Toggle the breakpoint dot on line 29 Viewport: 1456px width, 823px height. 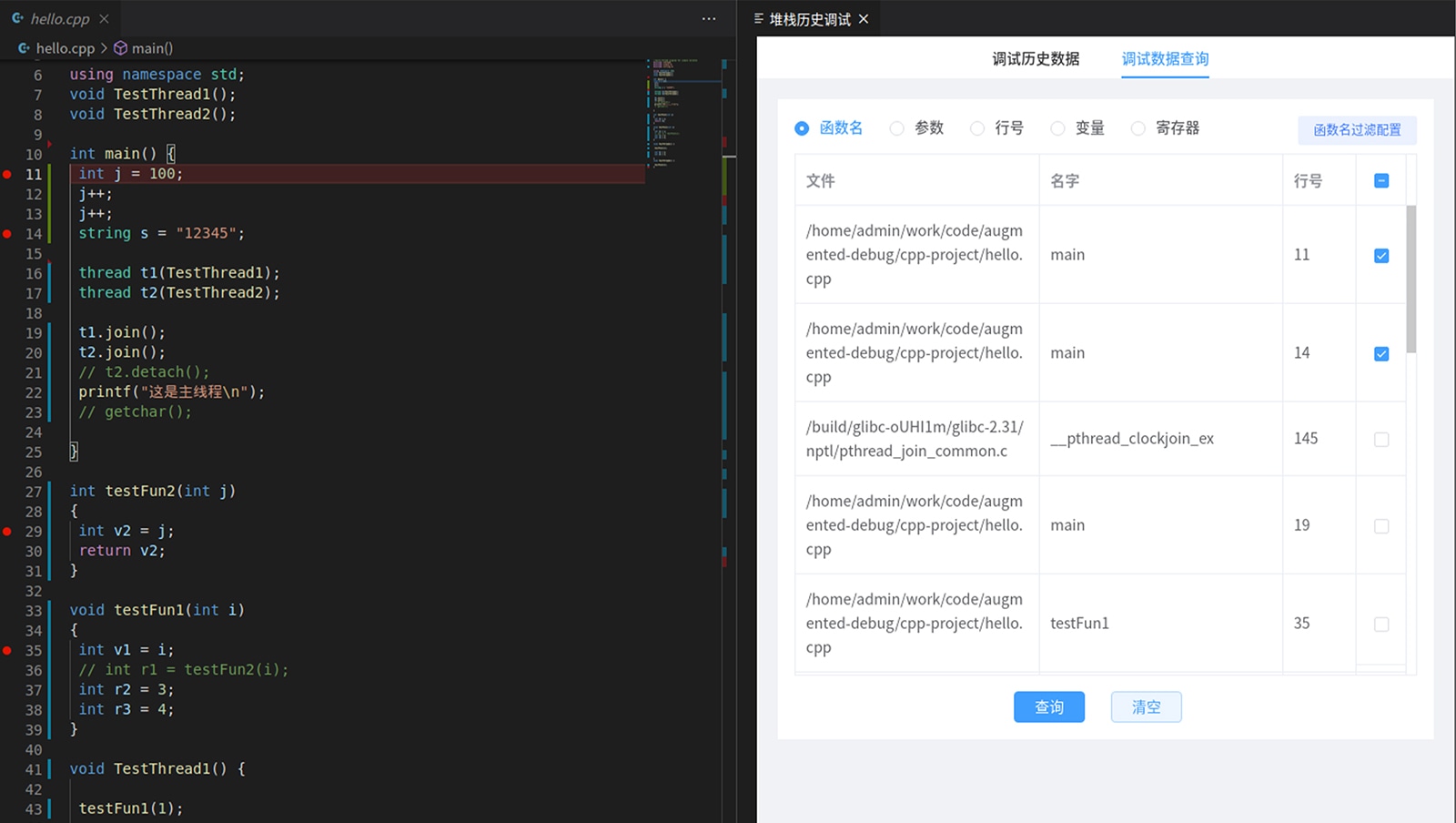(7, 531)
